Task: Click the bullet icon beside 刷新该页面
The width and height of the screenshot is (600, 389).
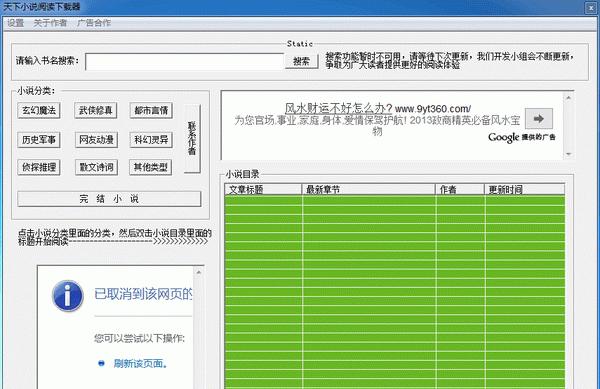Action: [101, 363]
